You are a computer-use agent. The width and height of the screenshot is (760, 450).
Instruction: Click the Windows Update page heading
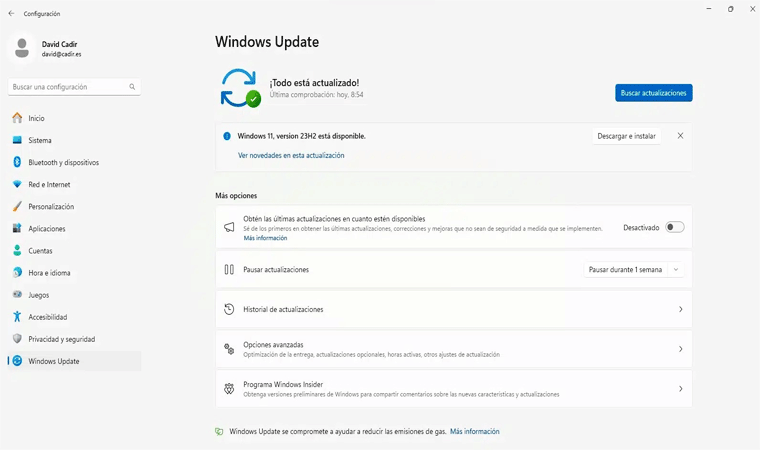(x=267, y=42)
